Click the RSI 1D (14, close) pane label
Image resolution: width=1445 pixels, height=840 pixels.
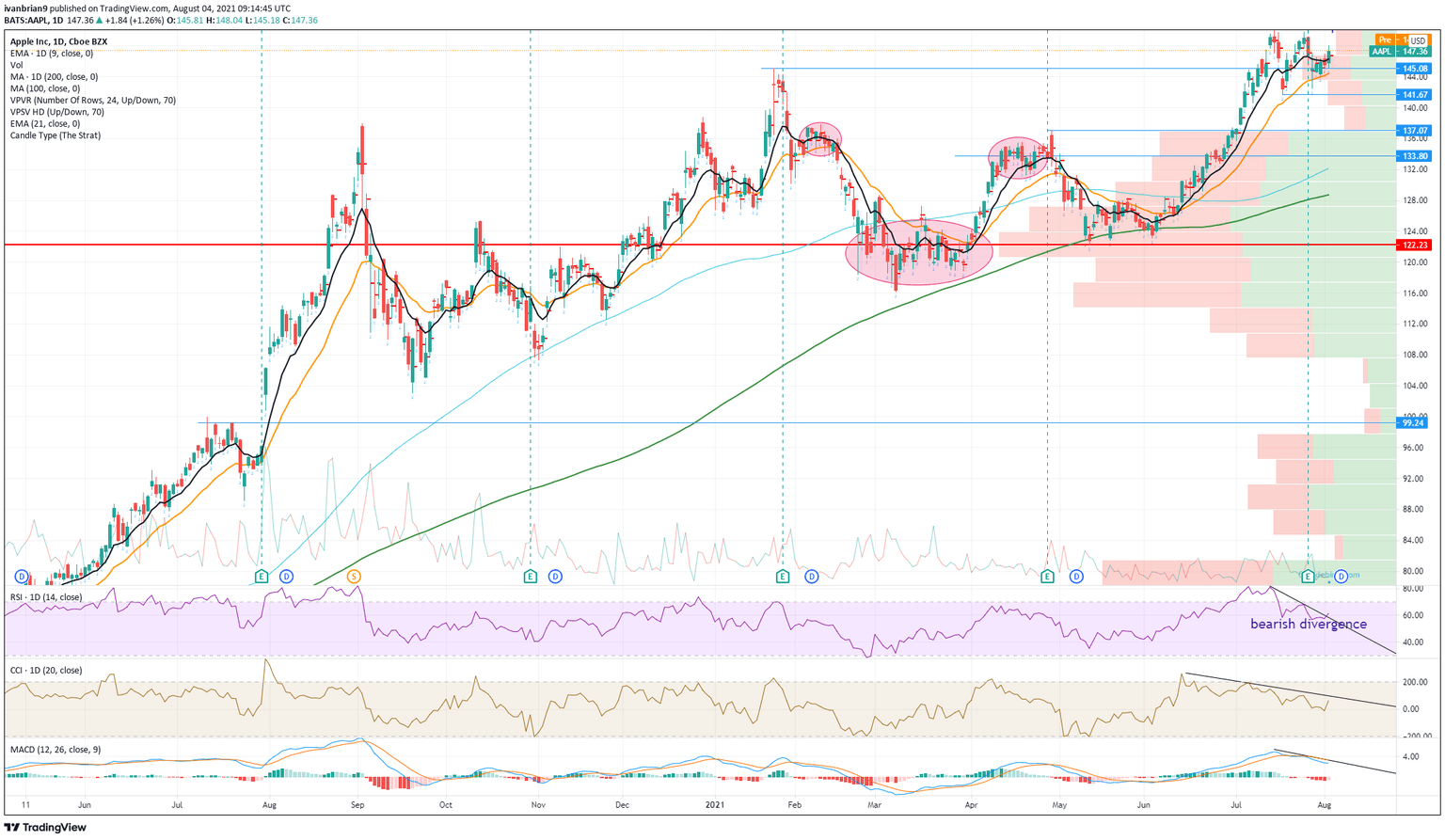coord(46,597)
